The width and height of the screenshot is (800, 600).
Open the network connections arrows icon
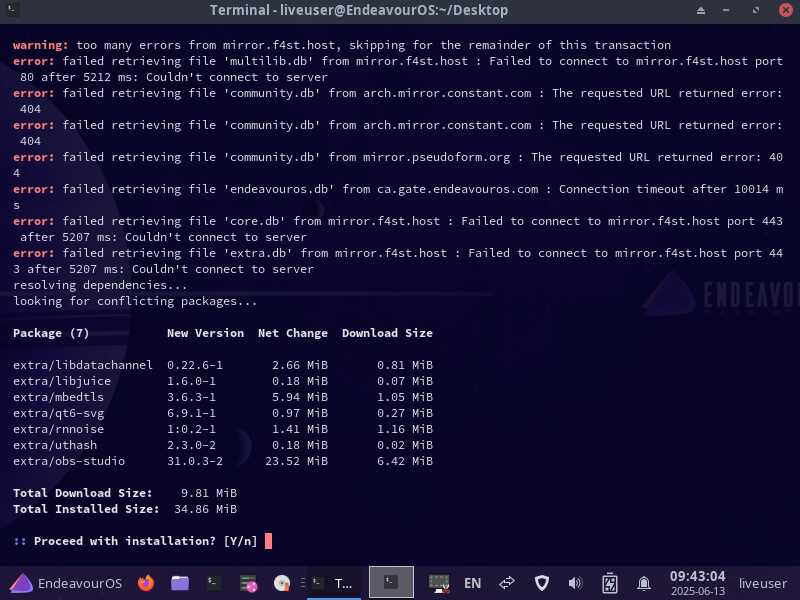(x=507, y=583)
